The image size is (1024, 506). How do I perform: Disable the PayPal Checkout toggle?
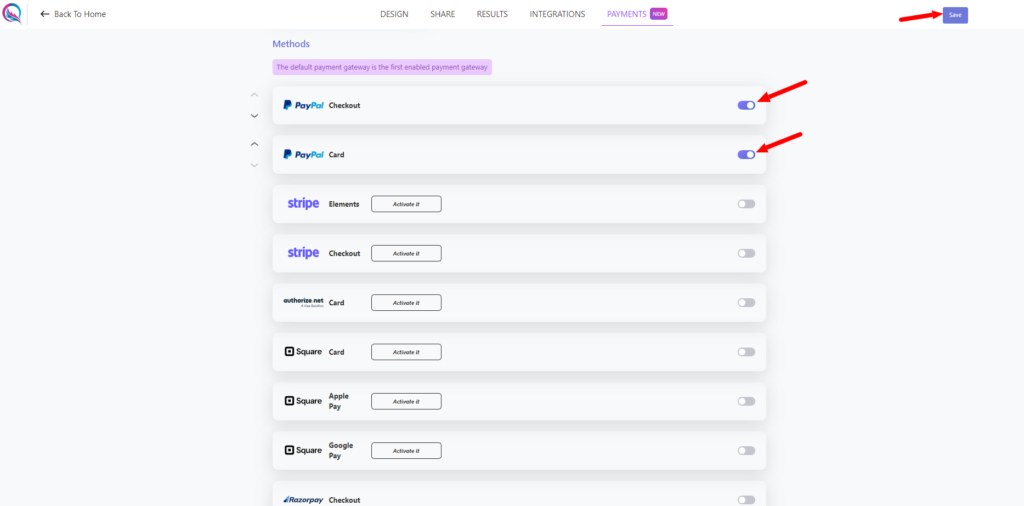point(746,105)
